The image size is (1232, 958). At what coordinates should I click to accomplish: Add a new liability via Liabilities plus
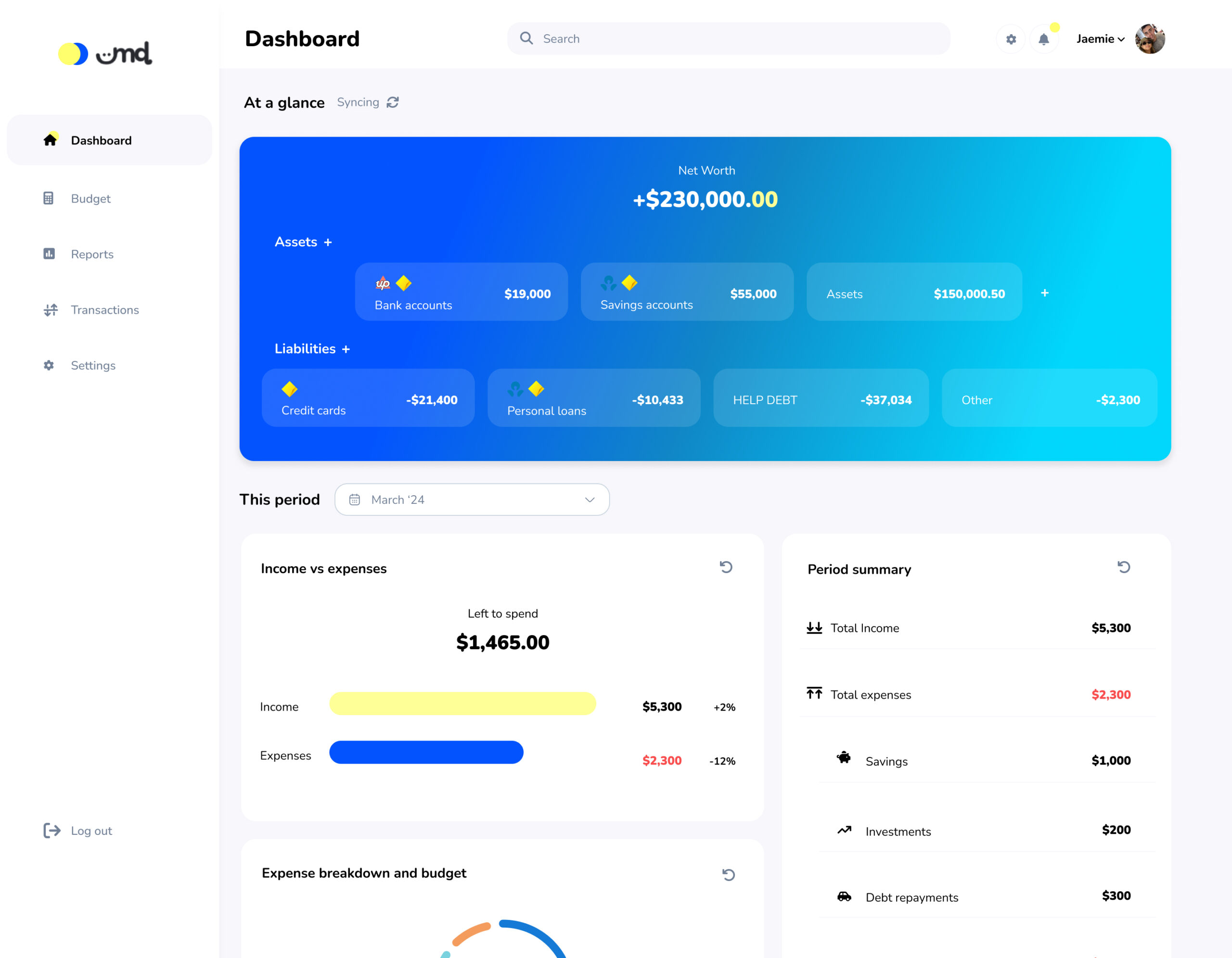pyautogui.click(x=346, y=350)
